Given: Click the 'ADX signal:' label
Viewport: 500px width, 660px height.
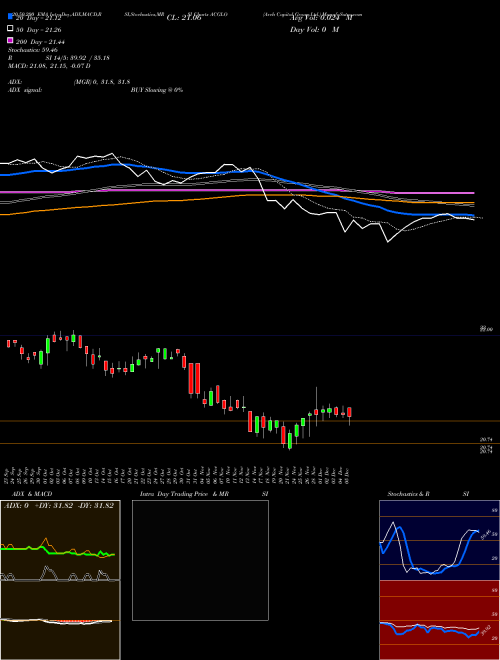Looking at the screenshot, I should 25,90.
